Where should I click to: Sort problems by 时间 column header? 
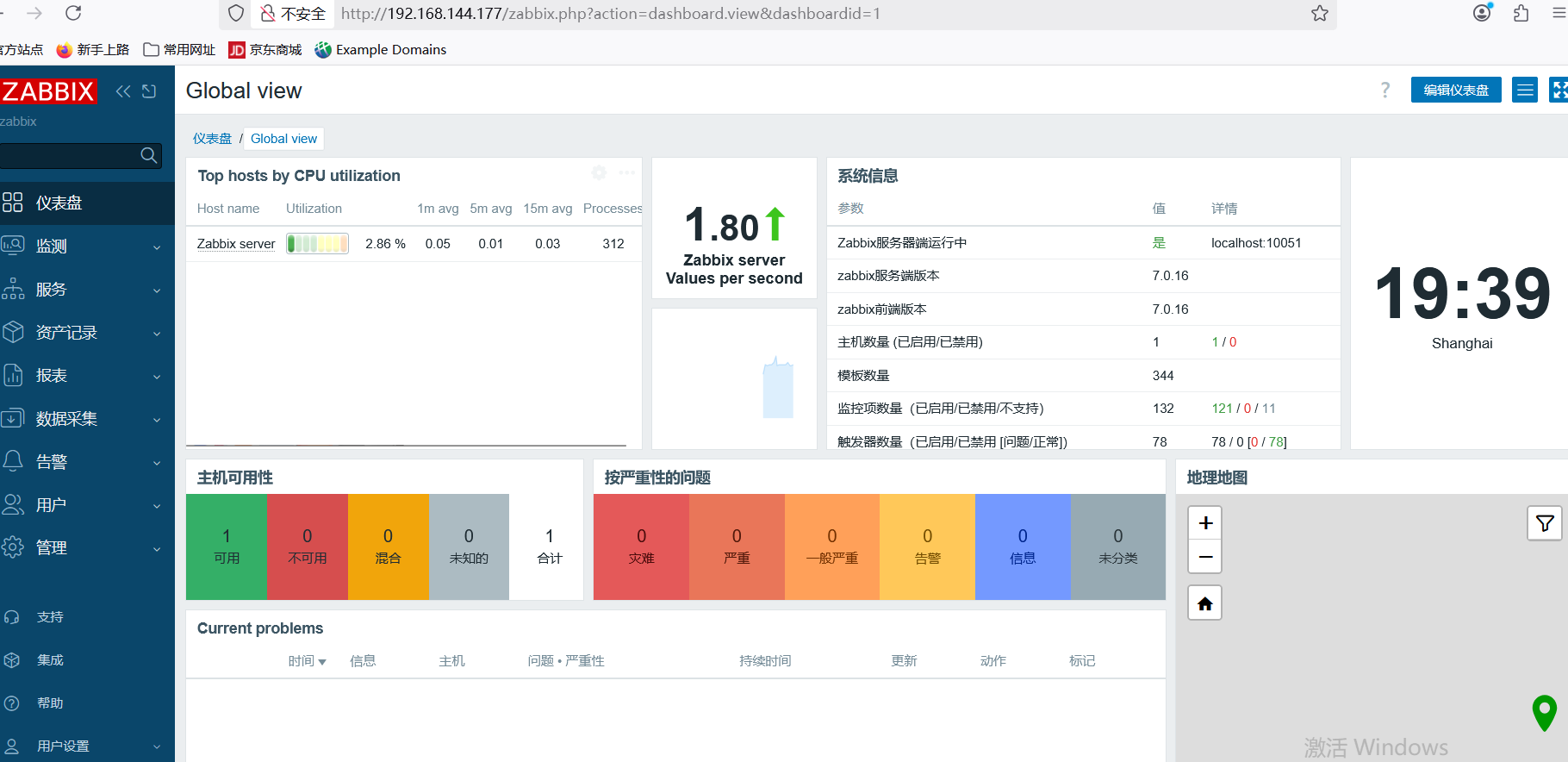pos(307,661)
